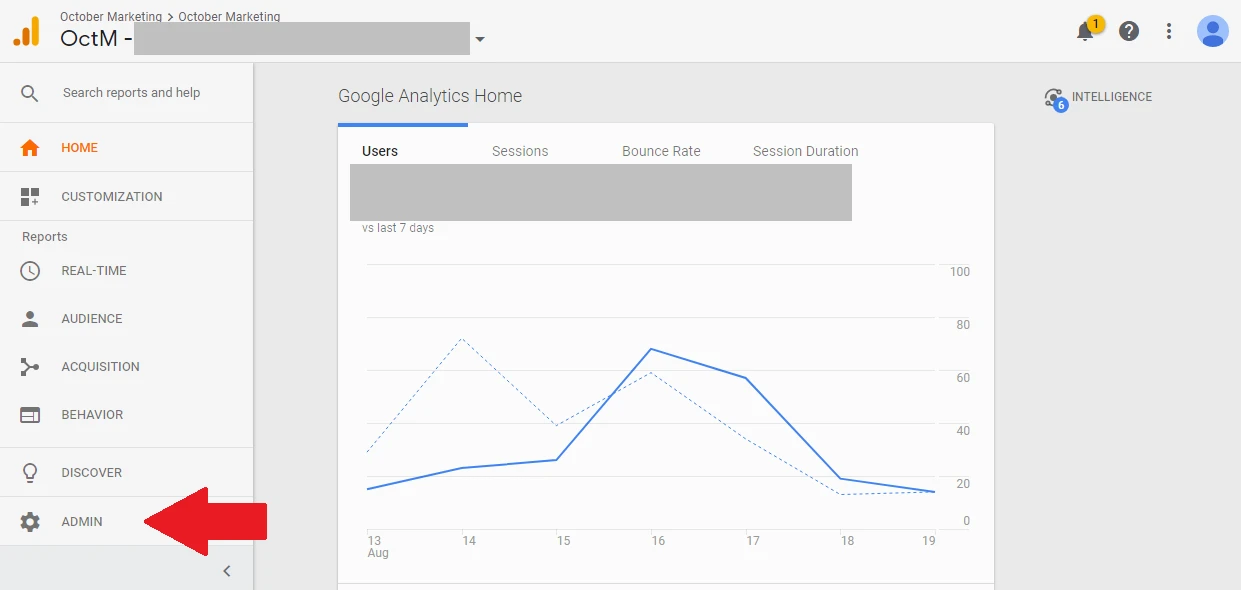Click the Discover lightbulb icon
The width and height of the screenshot is (1241, 590).
click(x=30, y=473)
